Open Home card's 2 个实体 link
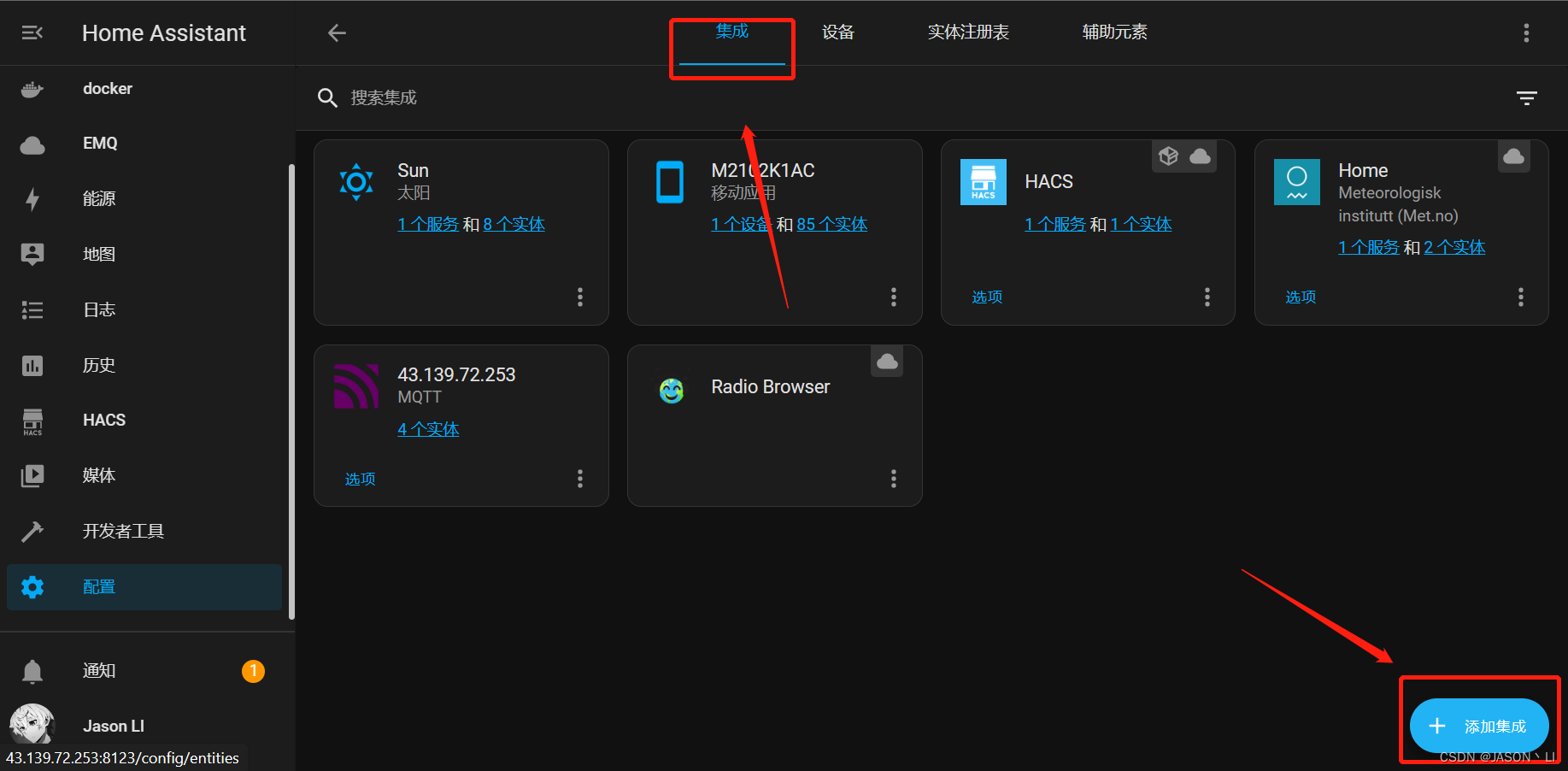Viewport: 1568px width, 771px height. pyautogui.click(x=1455, y=247)
